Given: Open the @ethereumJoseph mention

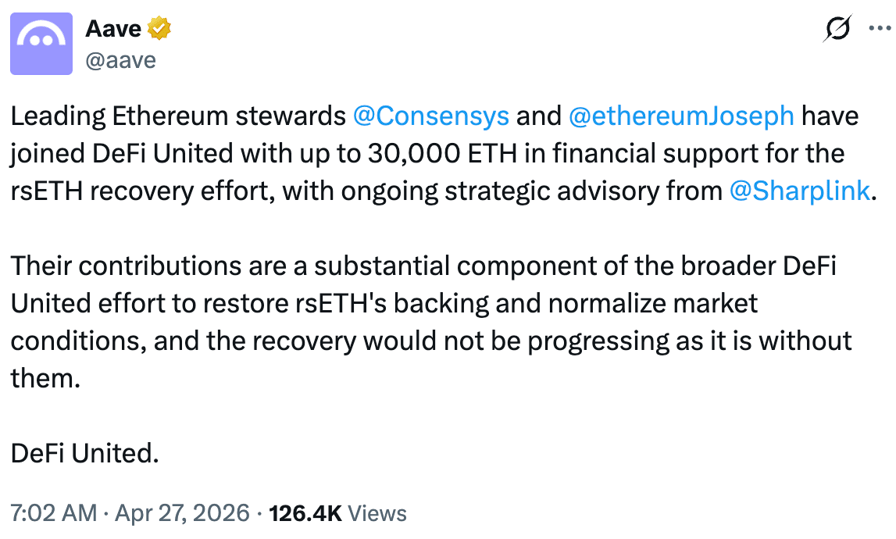Looking at the screenshot, I should point(681,115).
